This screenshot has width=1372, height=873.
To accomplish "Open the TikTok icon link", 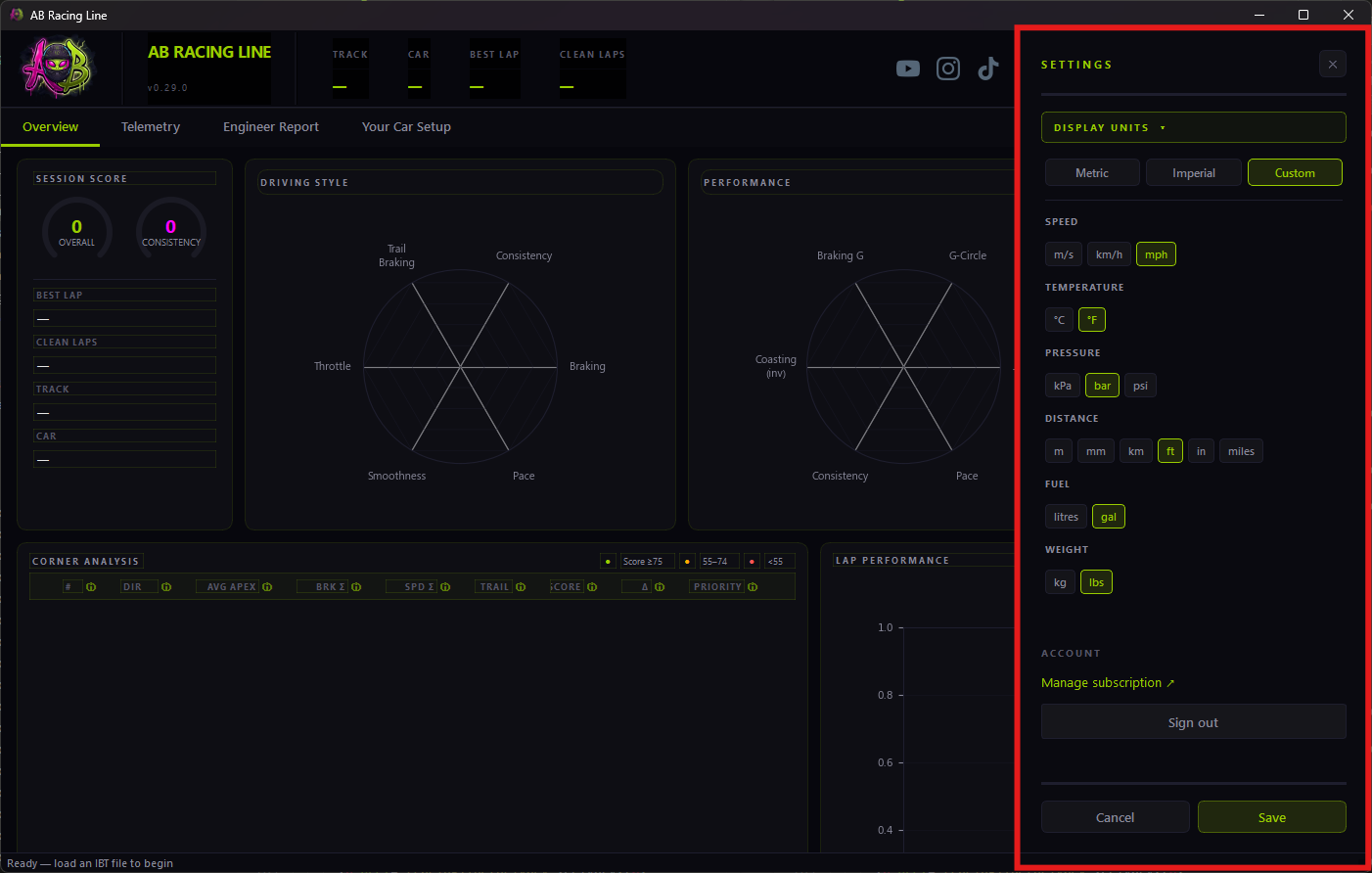I will click(x=988, y=68).
